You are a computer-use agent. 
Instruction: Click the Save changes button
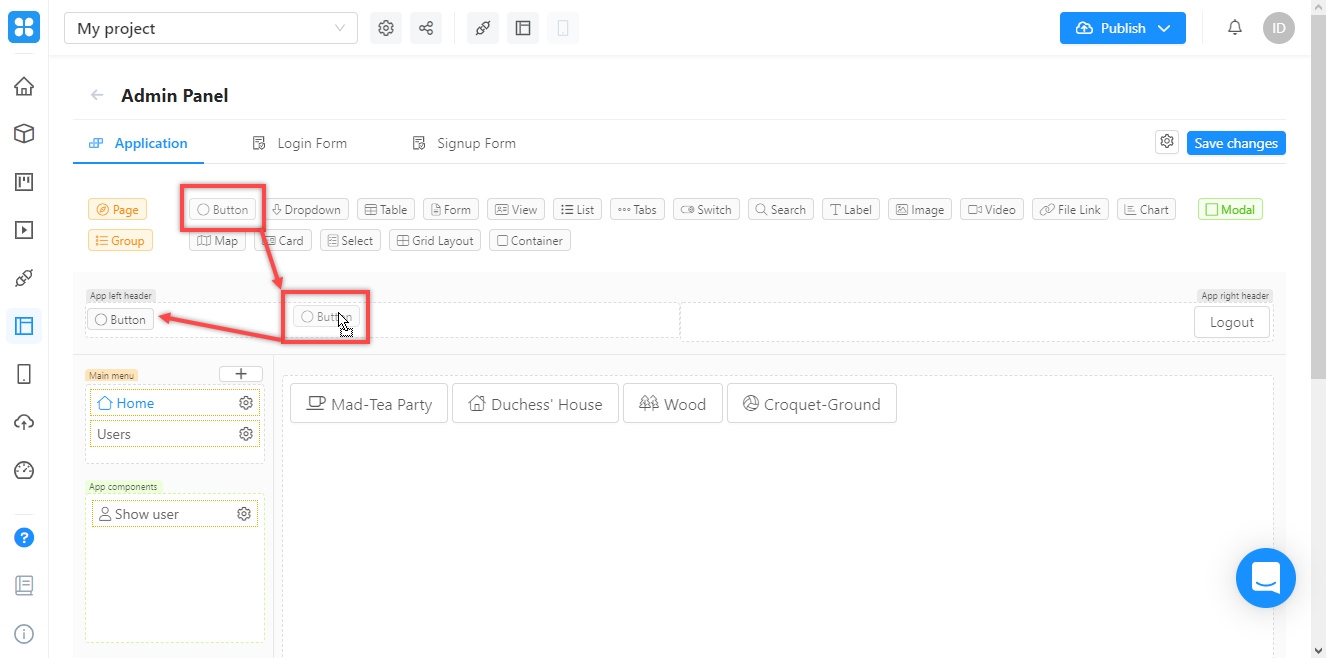[1236, 143]
